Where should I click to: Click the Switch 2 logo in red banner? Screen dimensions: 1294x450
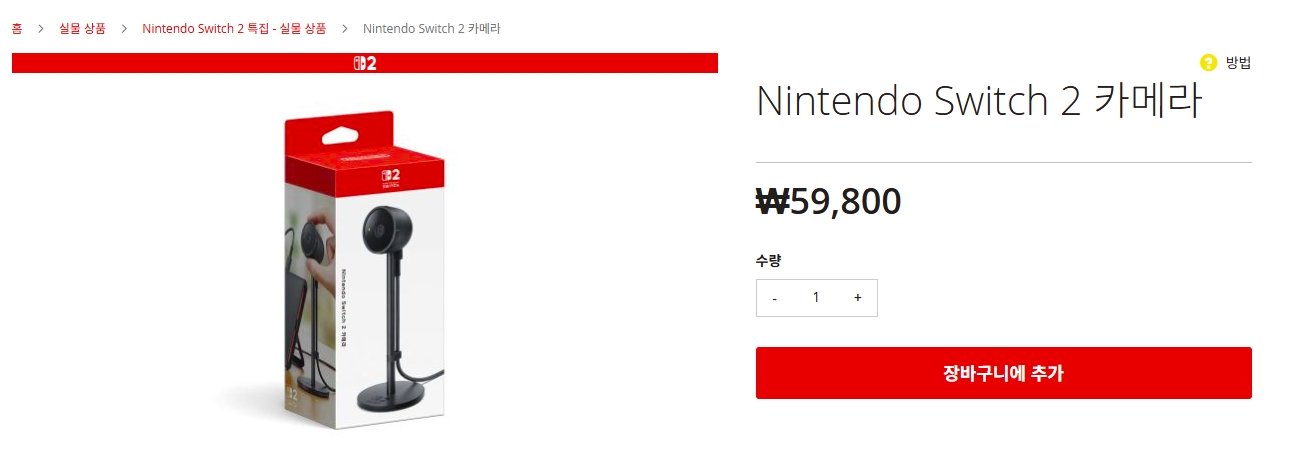(x=364, y=63)
